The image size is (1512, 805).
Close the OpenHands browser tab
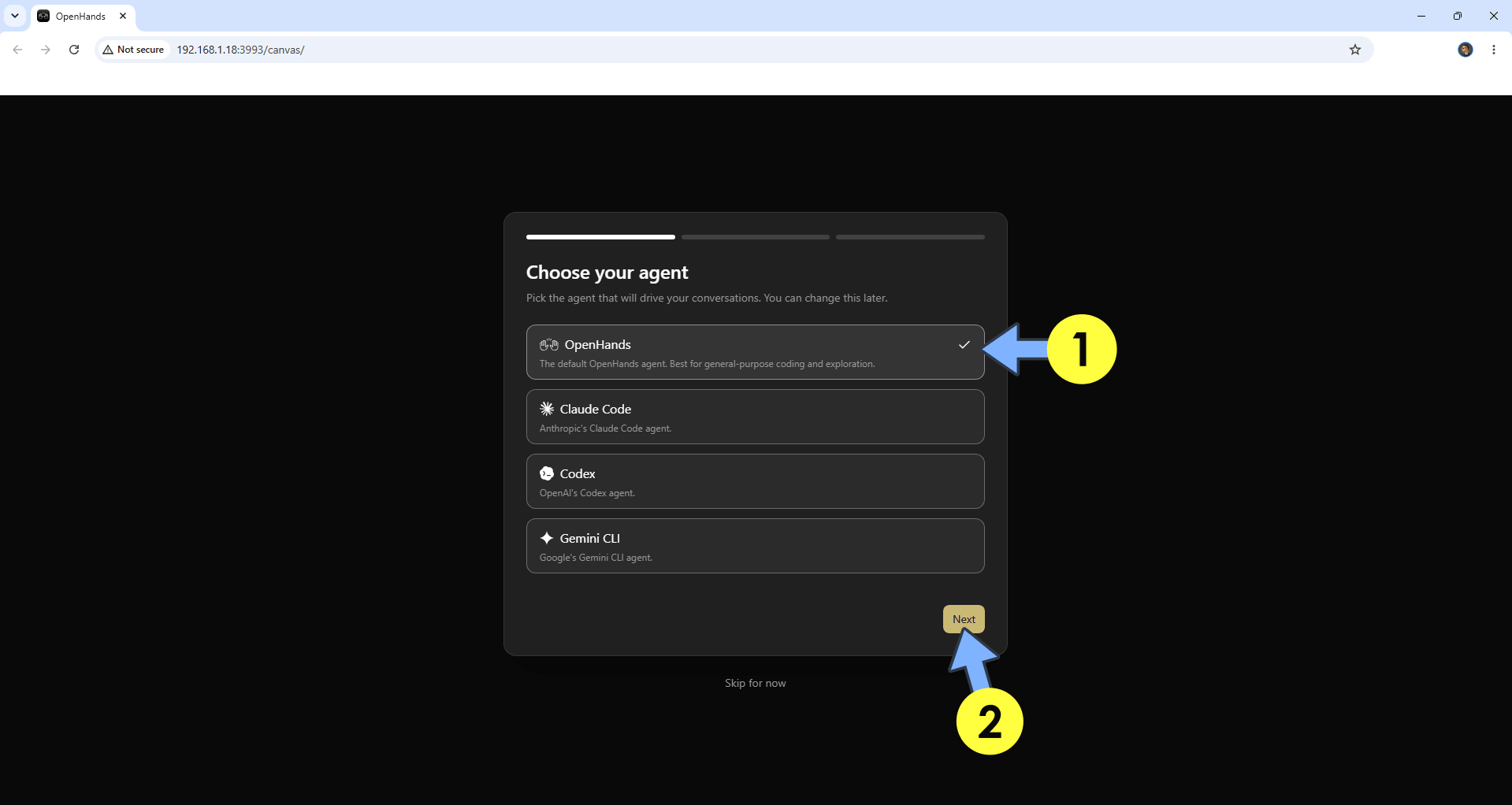pyautogui.click(x=123, y=16)
